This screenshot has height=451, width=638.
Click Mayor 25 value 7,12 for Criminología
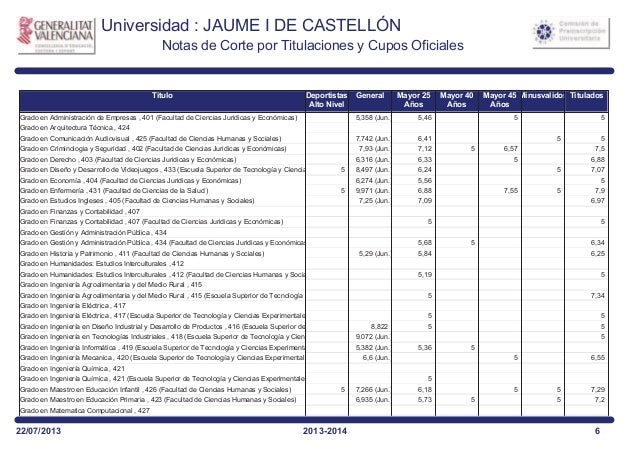pyautogui.click(x=425, y=149)
